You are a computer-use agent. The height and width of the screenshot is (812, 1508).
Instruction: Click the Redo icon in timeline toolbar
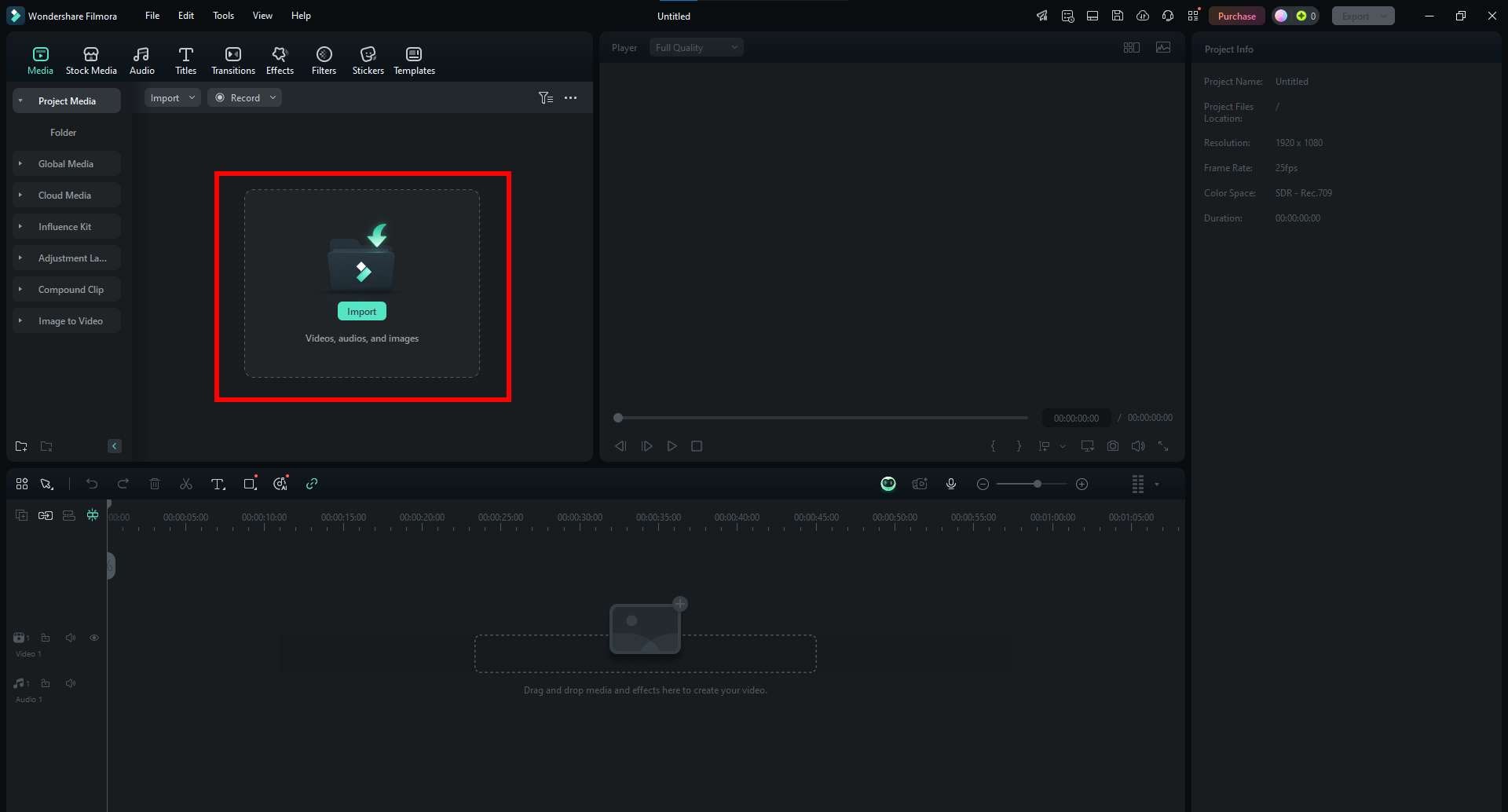[x=123, y=485]
